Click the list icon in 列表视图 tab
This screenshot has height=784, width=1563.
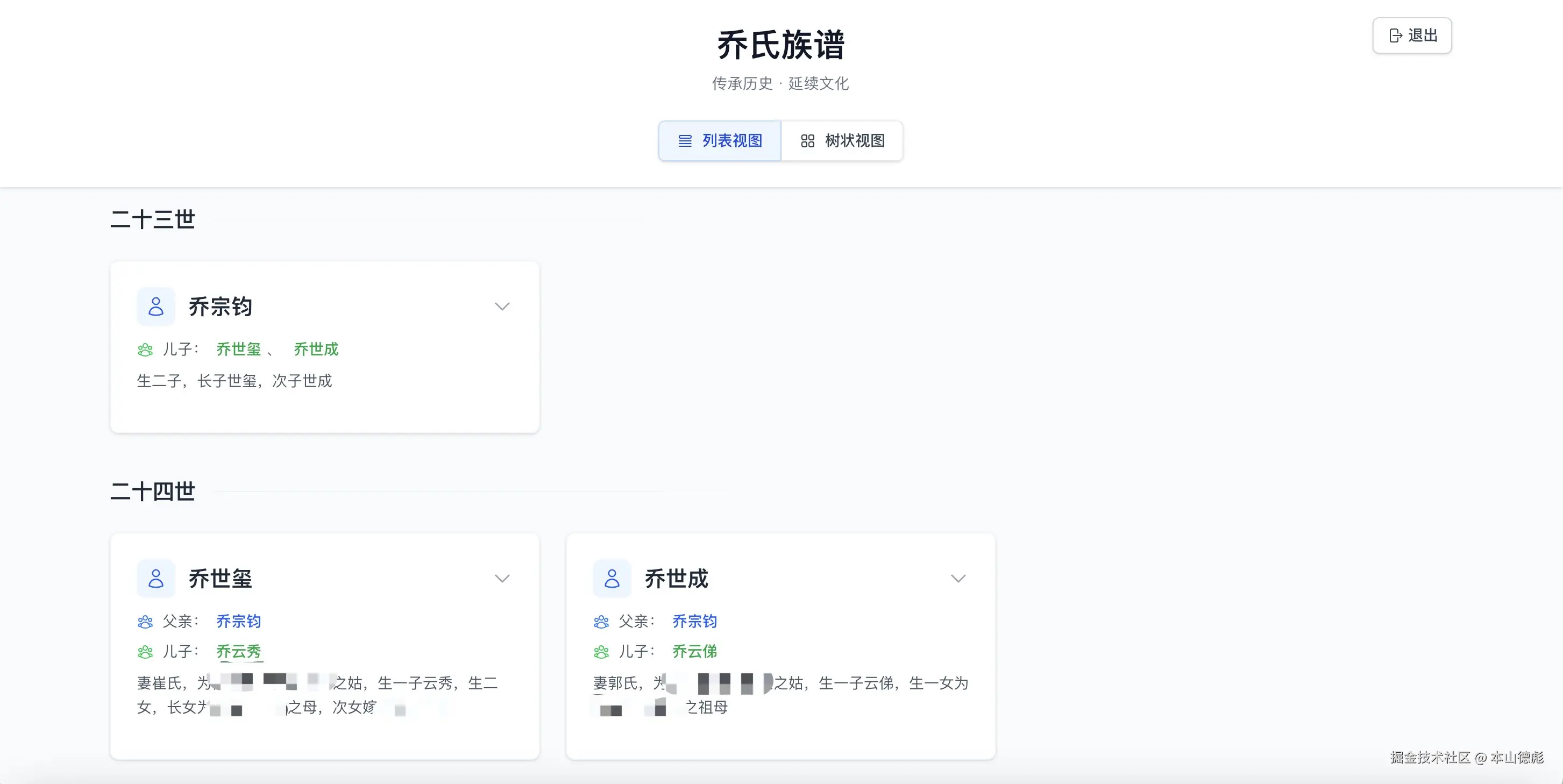click(x=685, y=141)
